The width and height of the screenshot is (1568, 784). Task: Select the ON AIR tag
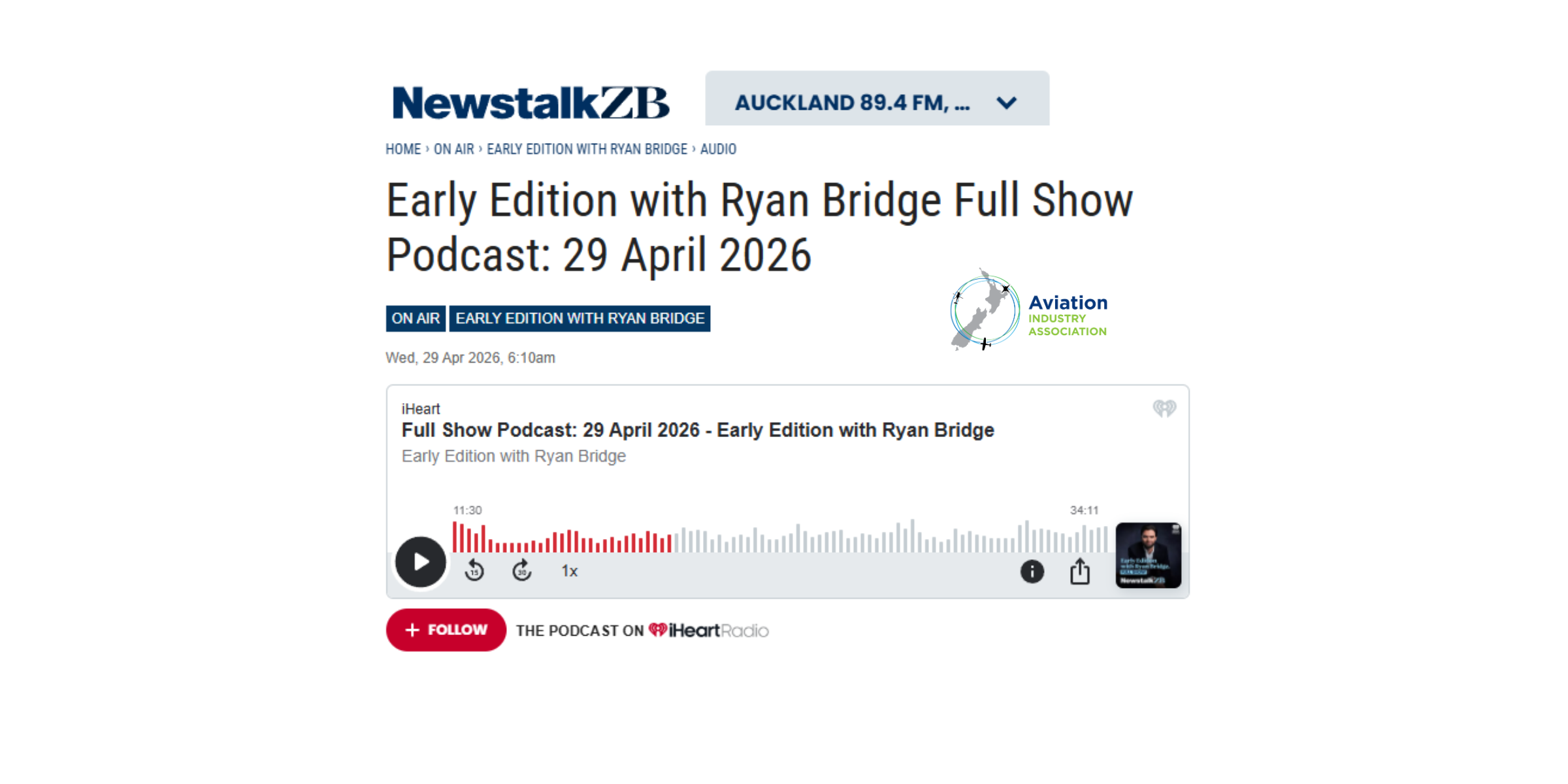pyautogui.click(x=416, y=319)
